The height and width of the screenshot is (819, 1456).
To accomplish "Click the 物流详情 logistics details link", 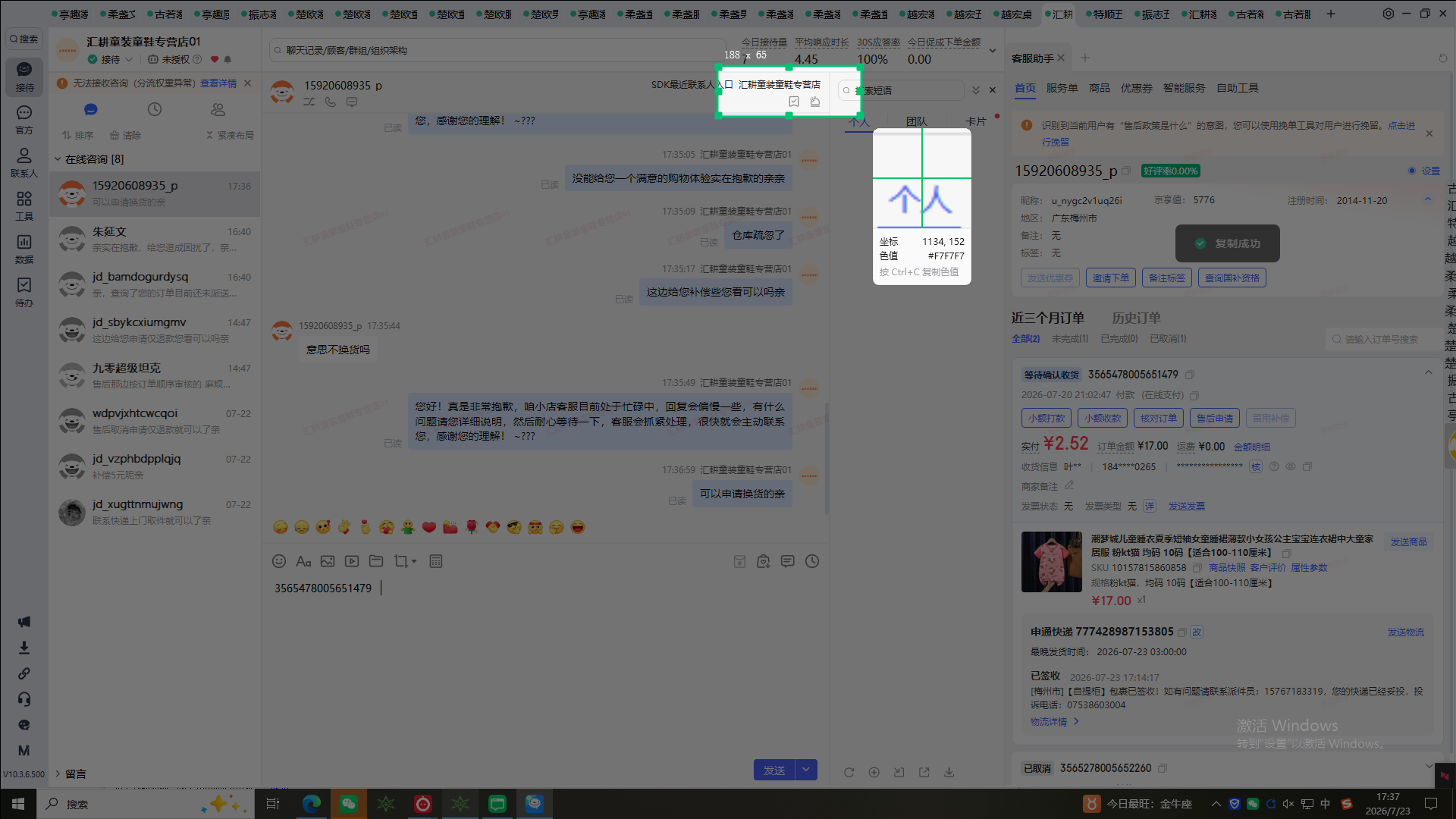I will [1054, 722].
